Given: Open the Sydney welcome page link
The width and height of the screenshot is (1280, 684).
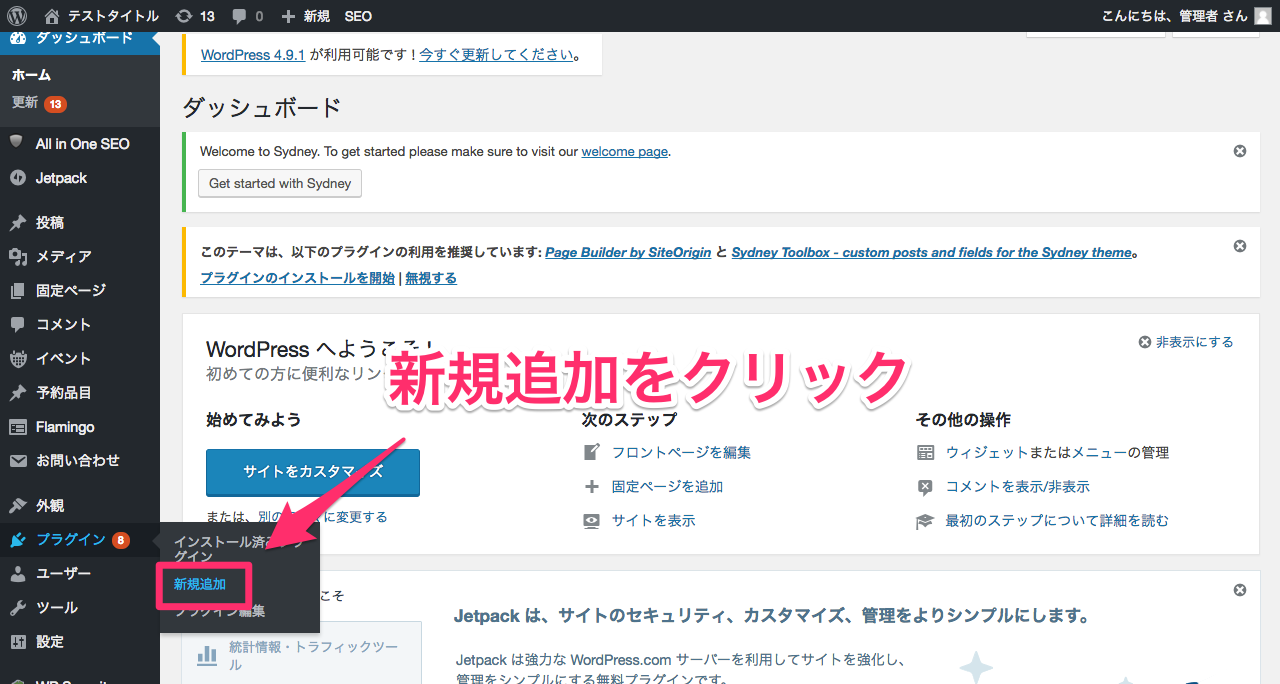Looking at the screenshot, I should pos(624,152).
